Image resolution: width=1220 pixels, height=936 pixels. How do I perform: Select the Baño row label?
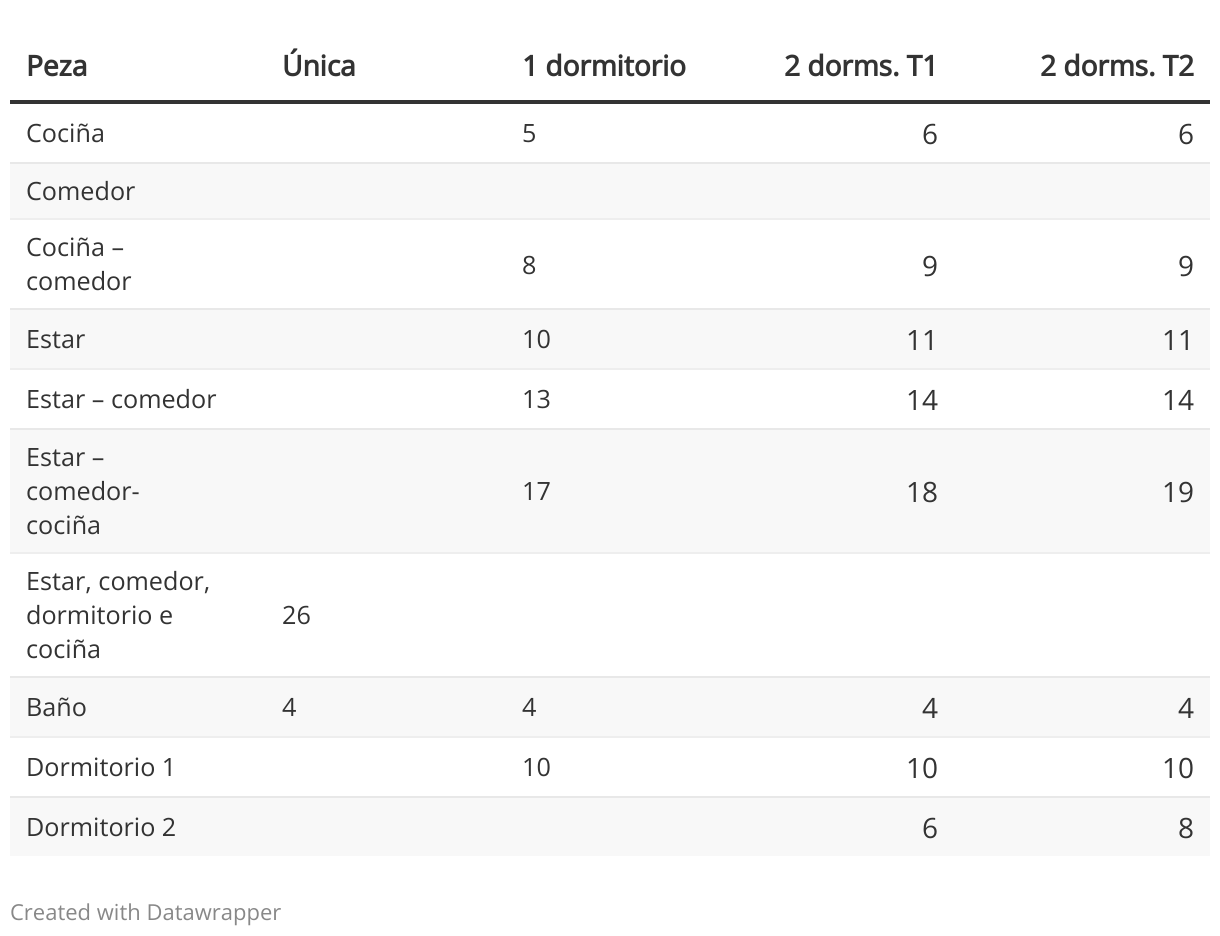tap(56, 707)
